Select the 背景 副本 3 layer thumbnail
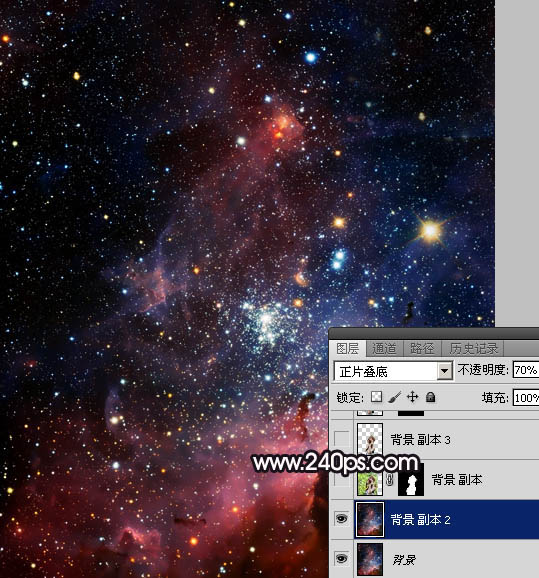Screen dimensions: 539x578 (x=370, y=439)
